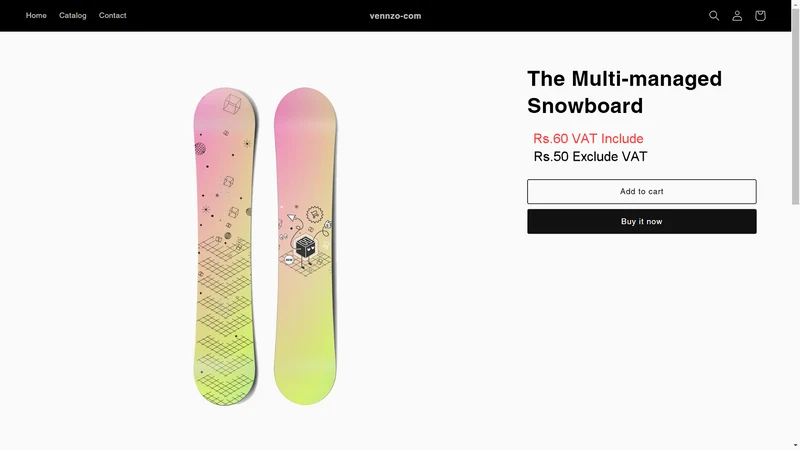Select the Contact menu link
Image resolution: width=800 pixels, height=450 pixels.
[x=112, y=15]
